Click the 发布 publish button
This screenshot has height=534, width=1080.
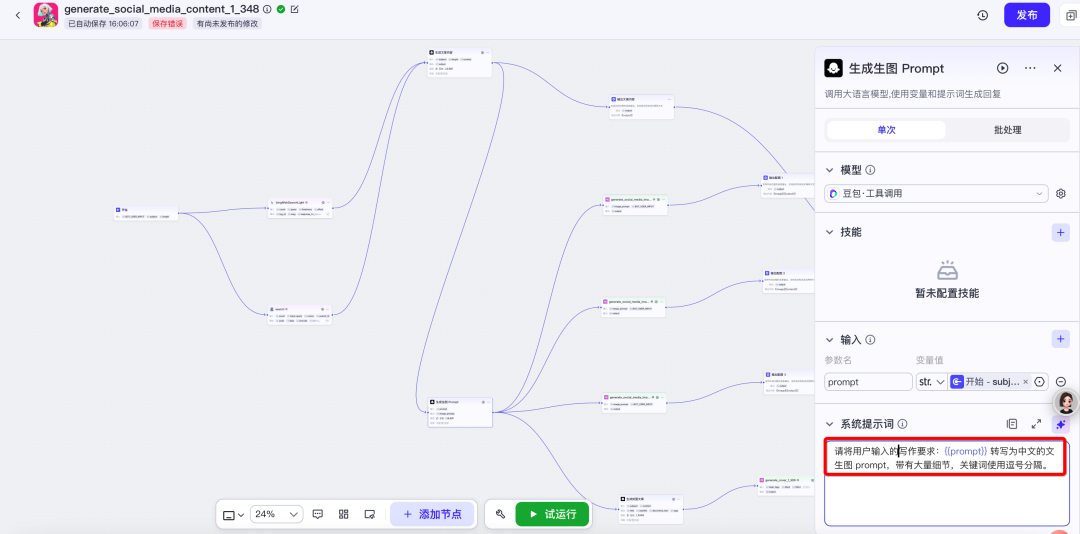pos(1026,15)
